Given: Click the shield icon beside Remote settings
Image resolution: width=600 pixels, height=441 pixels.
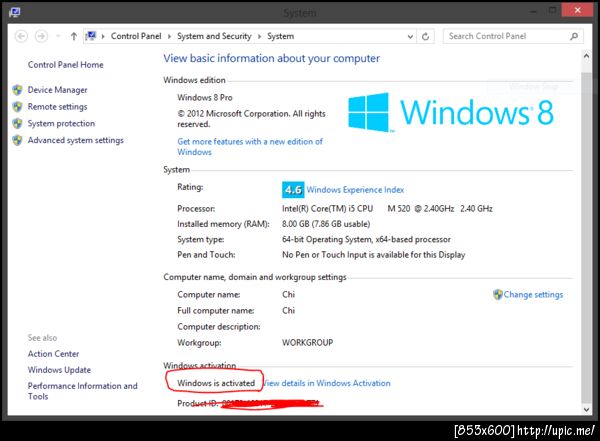Looking at the screenshot, I should coord(17,107).
